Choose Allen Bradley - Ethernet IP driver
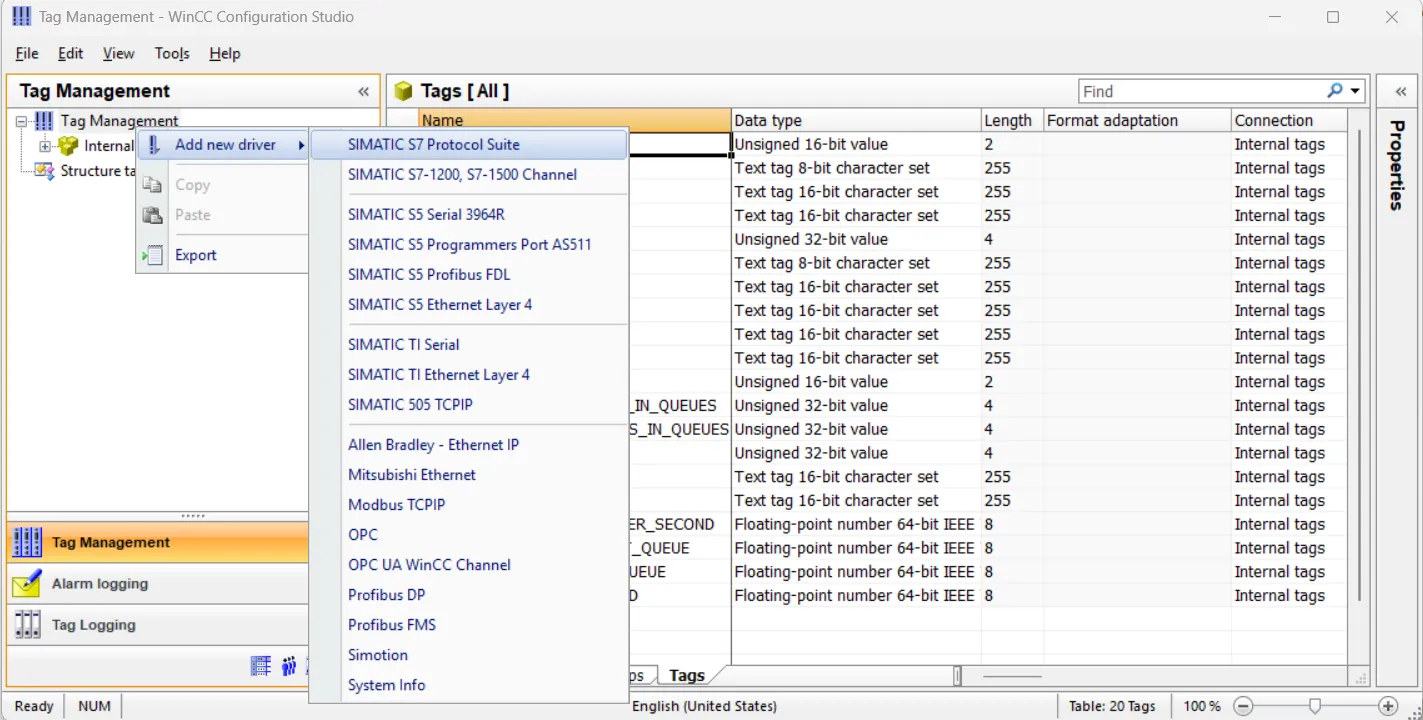Viewport: 1423px width, 720px height. 469,445
